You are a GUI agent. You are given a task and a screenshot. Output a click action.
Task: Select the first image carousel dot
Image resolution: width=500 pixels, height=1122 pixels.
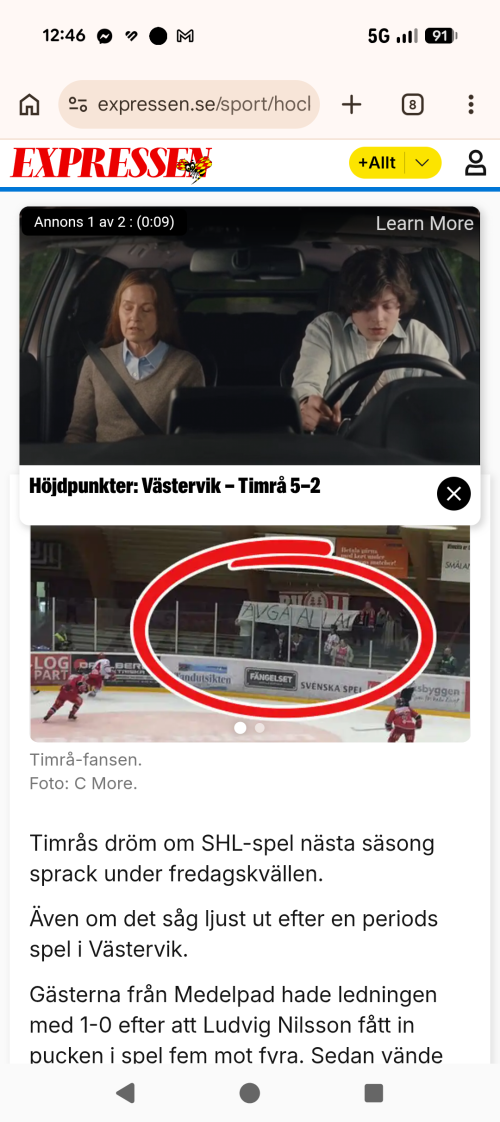pyautogui.click(x=240, y=728)
